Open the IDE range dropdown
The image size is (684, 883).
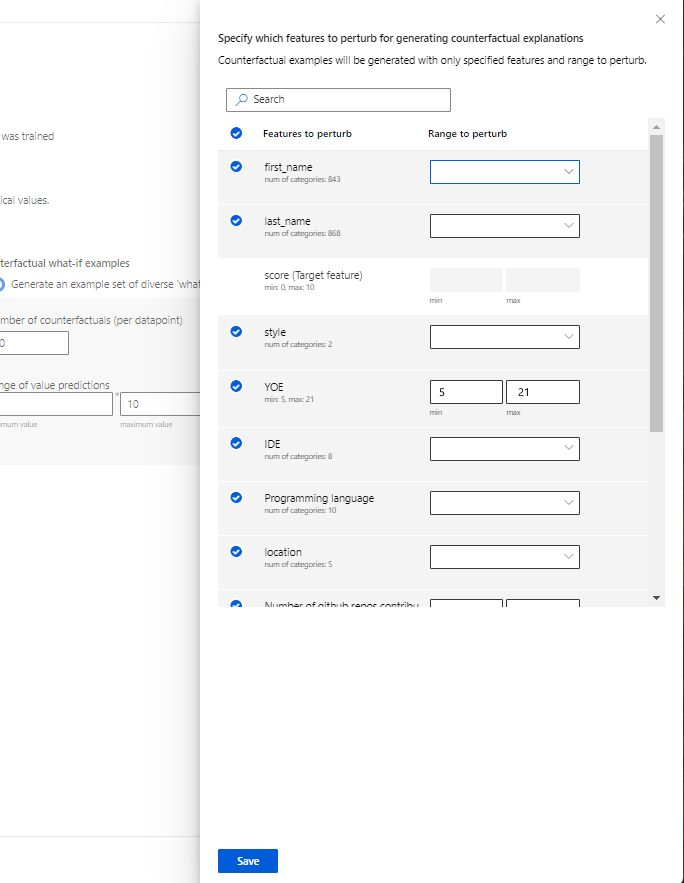pyautogui.click(x=504, y=449)
